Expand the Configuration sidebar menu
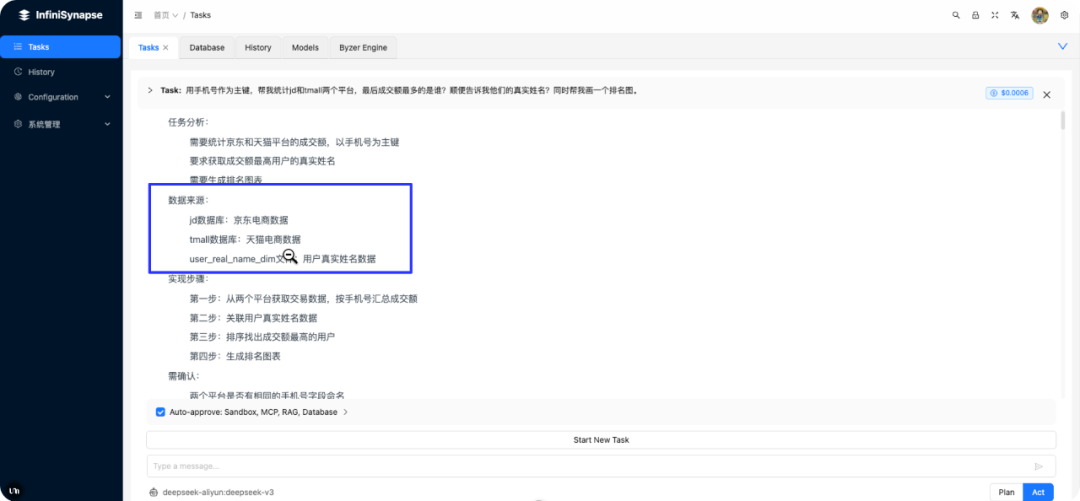Image resolution: width=1080 pixels, height=501 pixels. click(x=107, y=97)
